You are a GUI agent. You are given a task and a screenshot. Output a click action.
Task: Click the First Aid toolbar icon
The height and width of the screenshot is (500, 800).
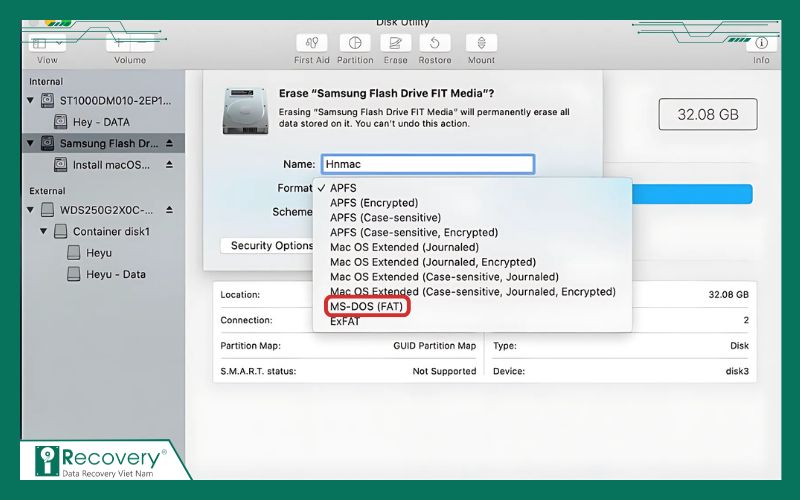(x=312, y=44)
